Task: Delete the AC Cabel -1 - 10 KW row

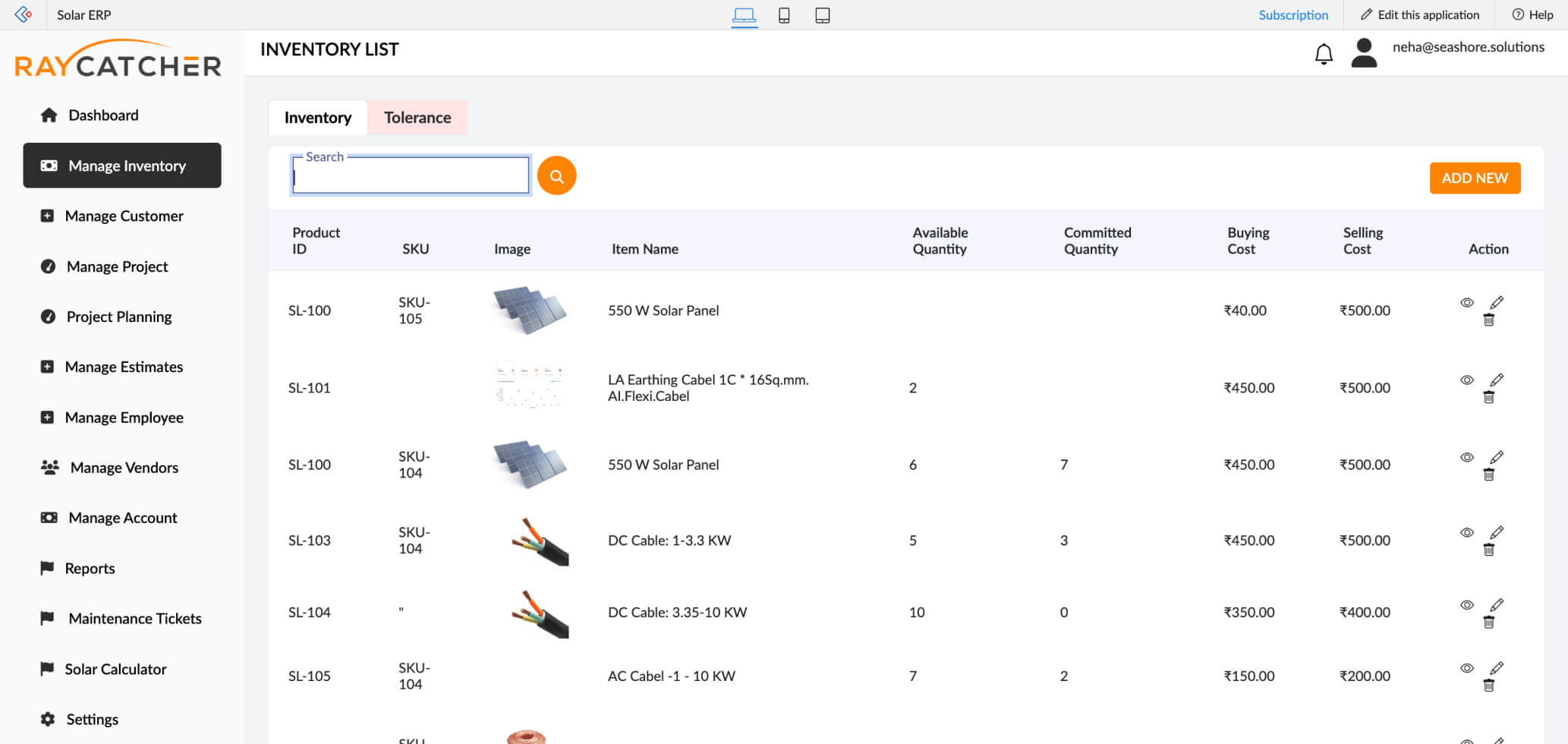Action: click(x=1489, y=684)
